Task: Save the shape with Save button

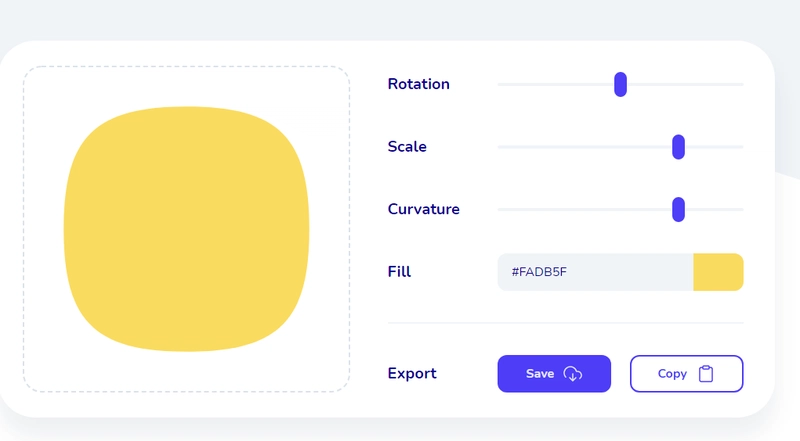Action: pyautogui.click(x=554, y=374)
